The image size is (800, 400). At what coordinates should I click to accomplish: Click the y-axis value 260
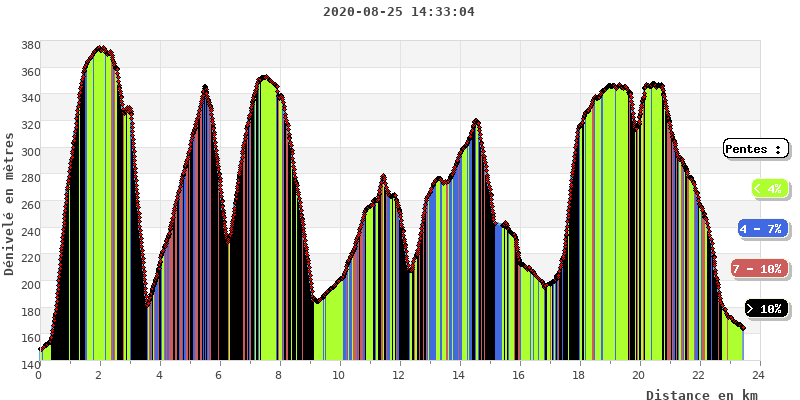click(x=30, y=205)
